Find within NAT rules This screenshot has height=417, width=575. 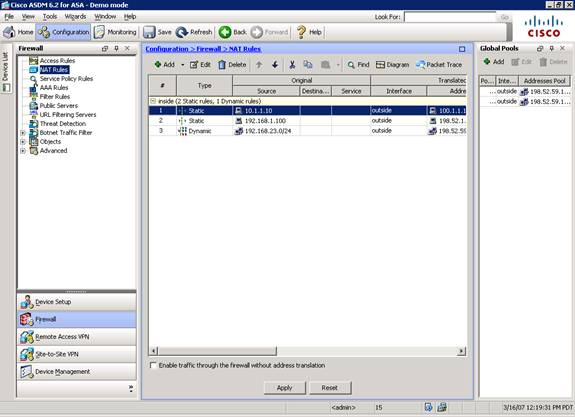(358, 65)
